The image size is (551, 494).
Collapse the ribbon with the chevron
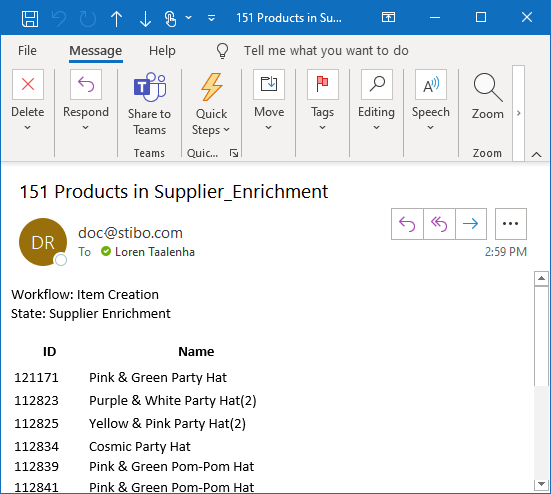[536, 154]
